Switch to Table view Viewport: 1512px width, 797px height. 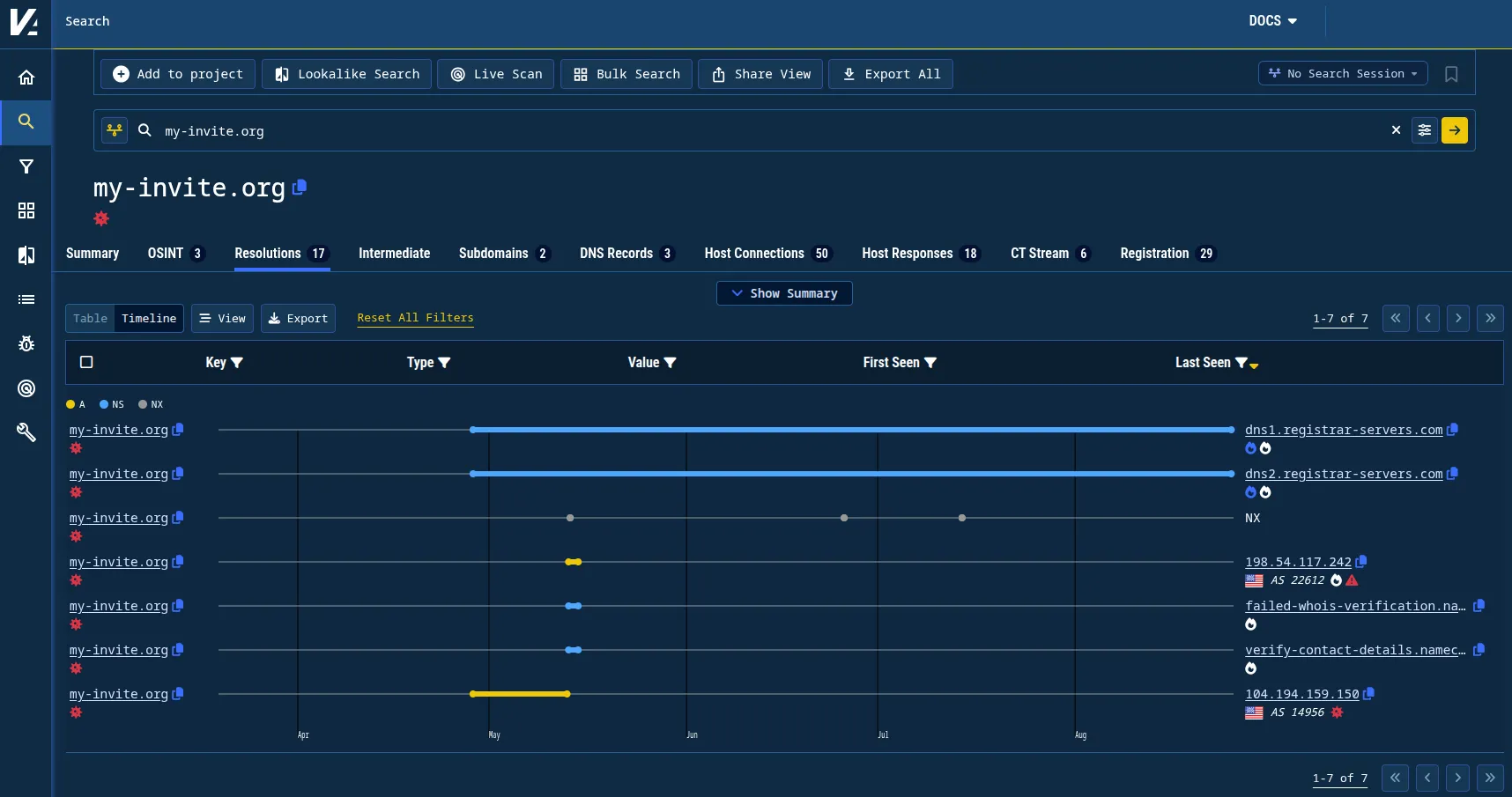(90, 318)
